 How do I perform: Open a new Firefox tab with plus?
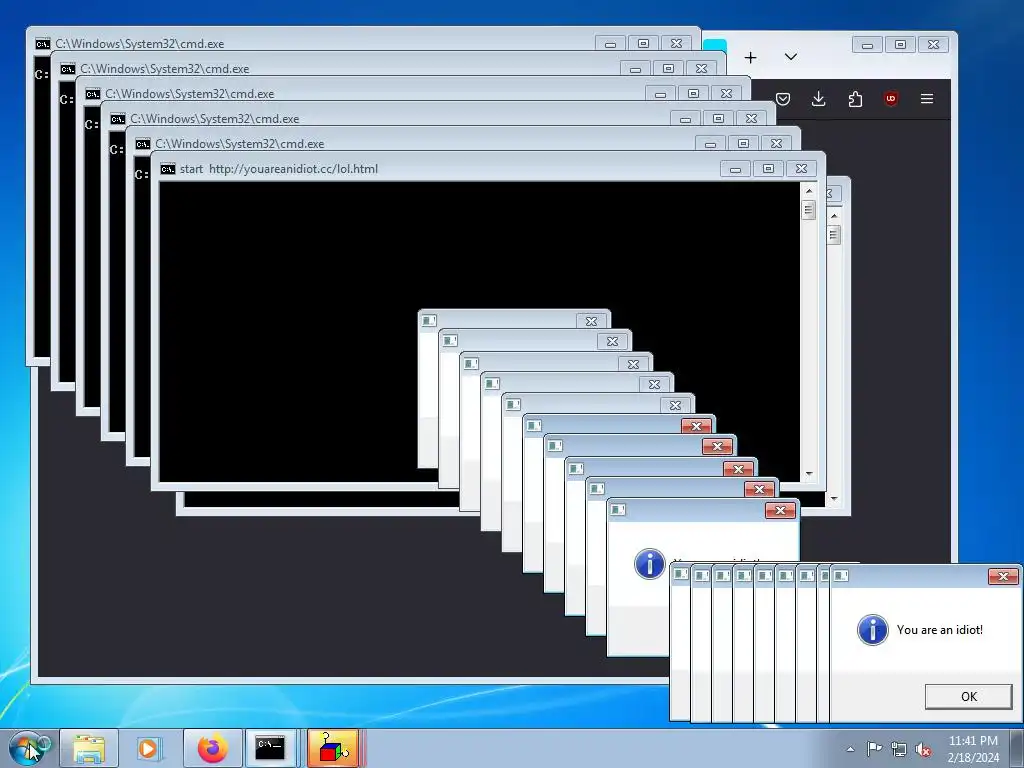(x=750, y=57)
